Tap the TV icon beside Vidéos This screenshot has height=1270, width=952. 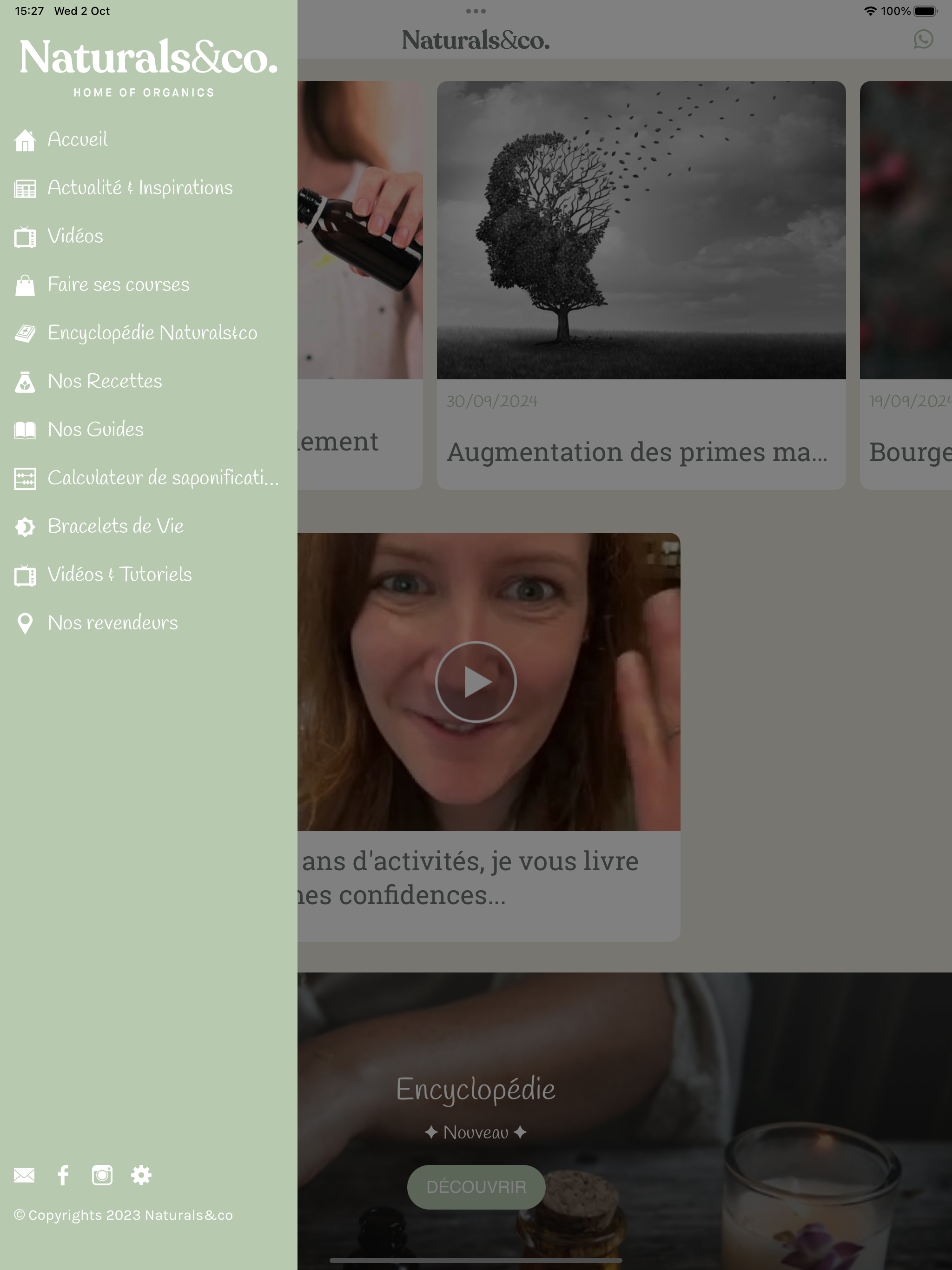25,237
